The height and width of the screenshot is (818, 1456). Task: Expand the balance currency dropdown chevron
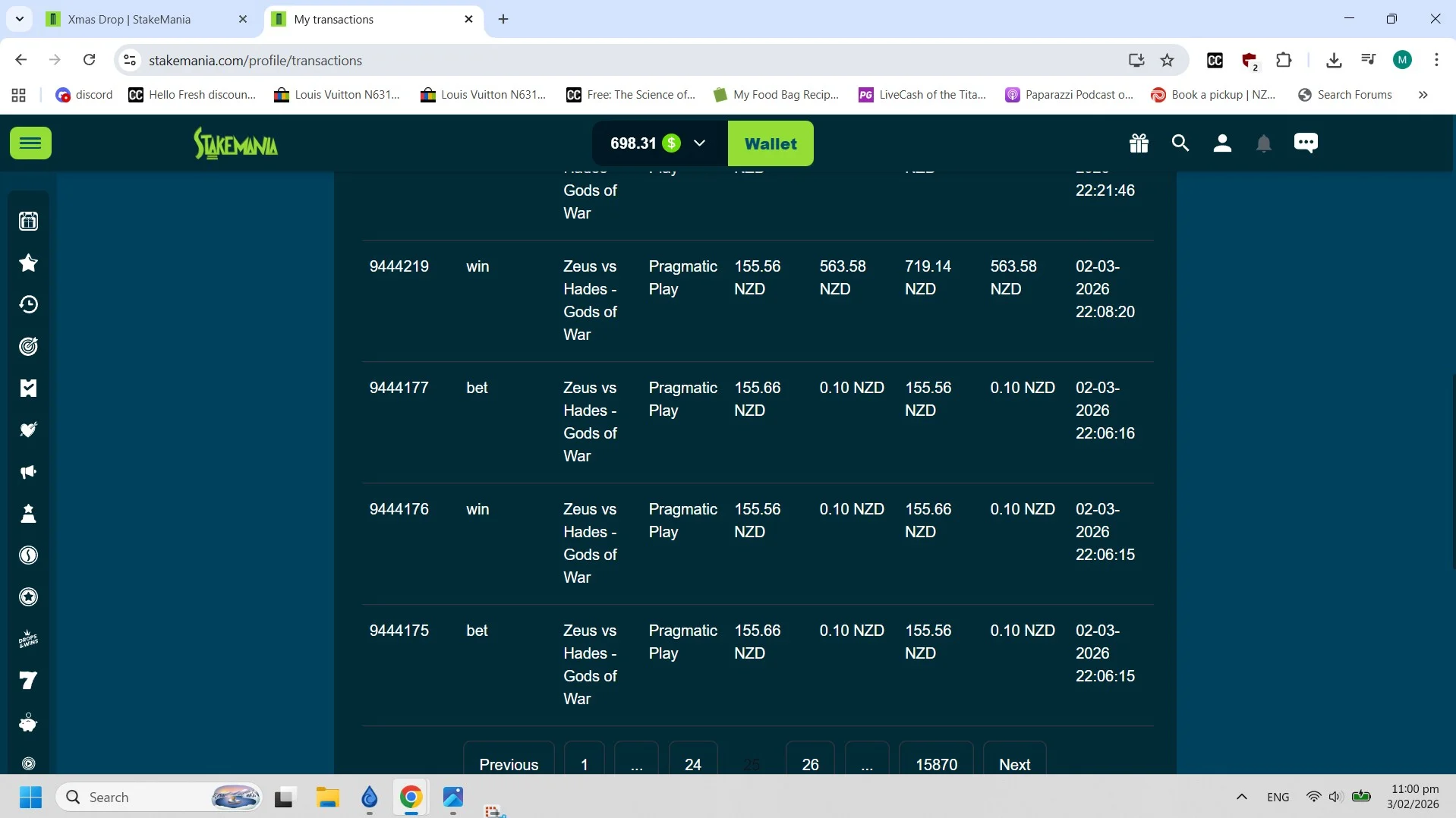click(x=699, y=143)
